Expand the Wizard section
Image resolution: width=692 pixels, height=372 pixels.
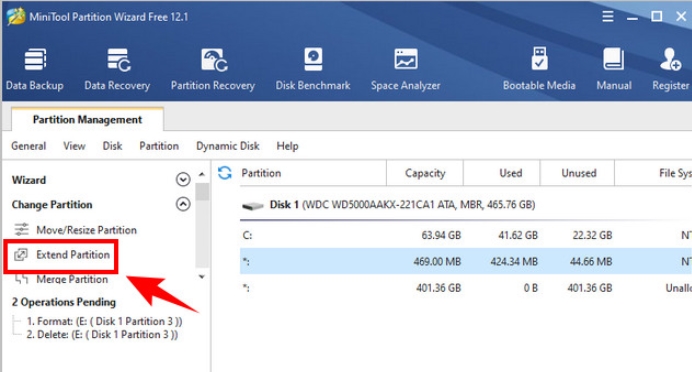(183, 179)
